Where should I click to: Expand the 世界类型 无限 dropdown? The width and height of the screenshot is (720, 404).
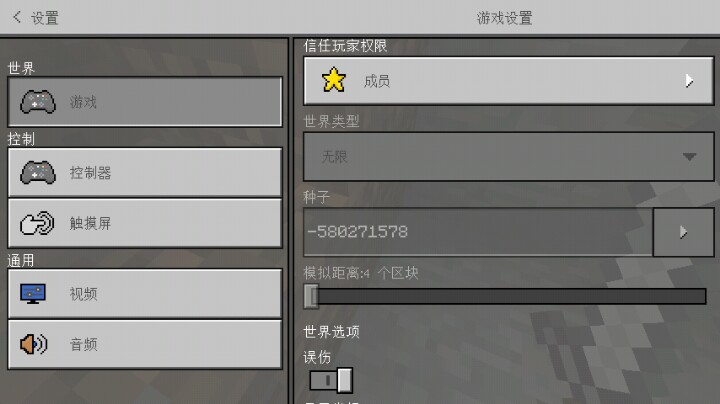[508, 157]
